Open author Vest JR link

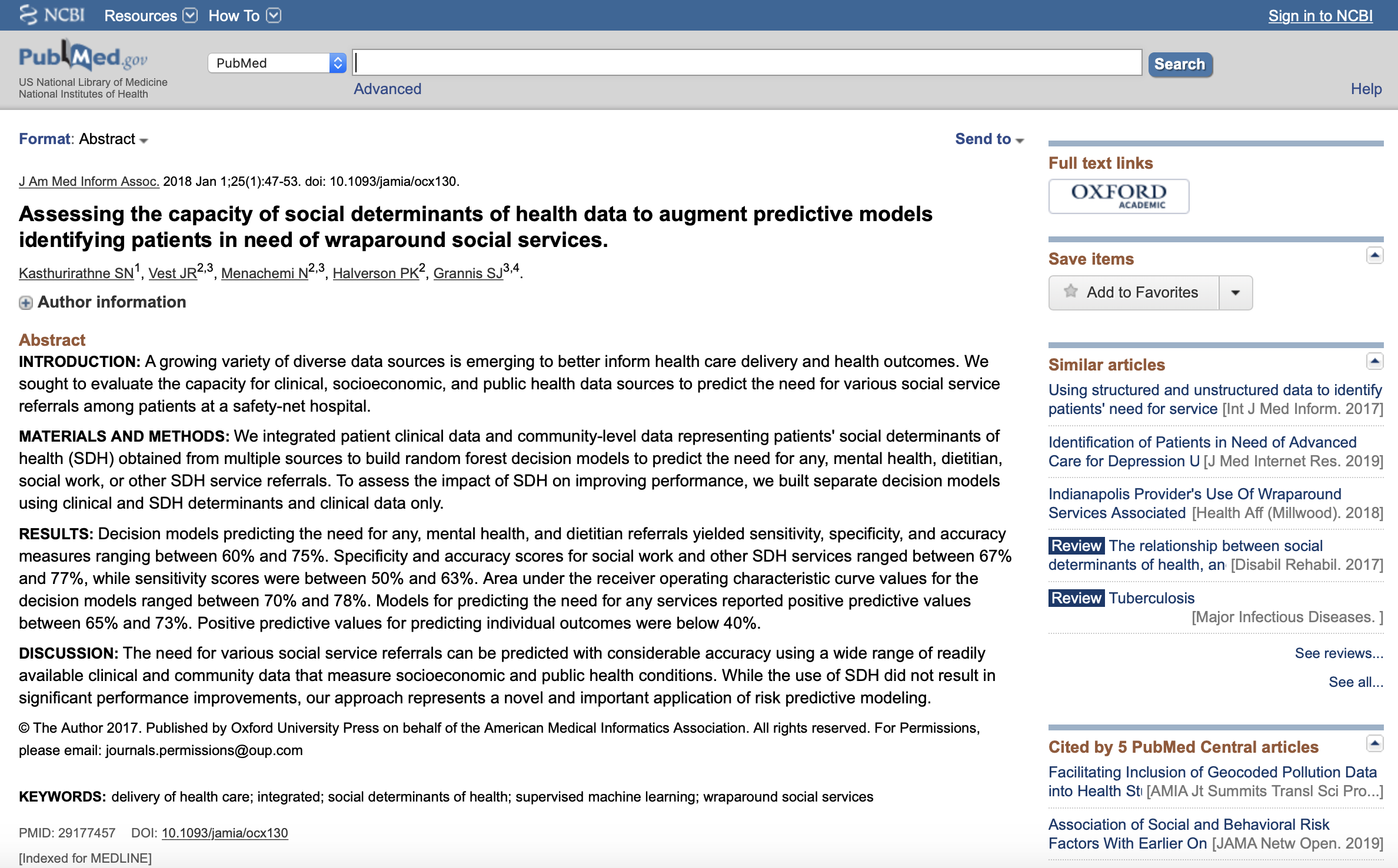tap(172, 273)
